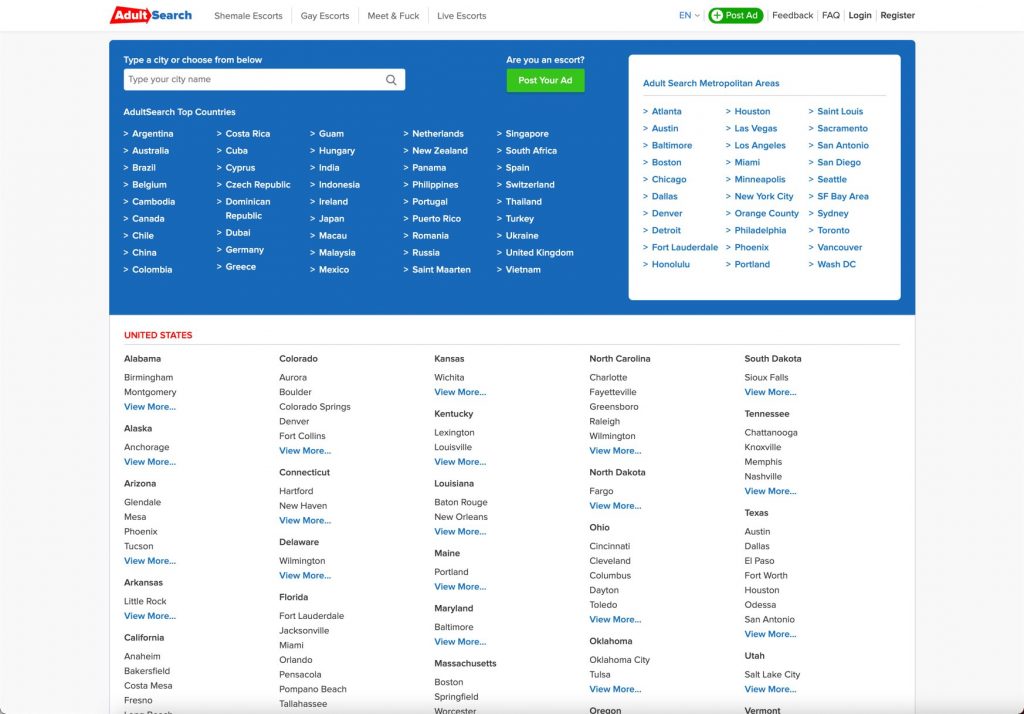1024x714 pixels.
Task: Choose Singapore from the country list
Action: 527,133
